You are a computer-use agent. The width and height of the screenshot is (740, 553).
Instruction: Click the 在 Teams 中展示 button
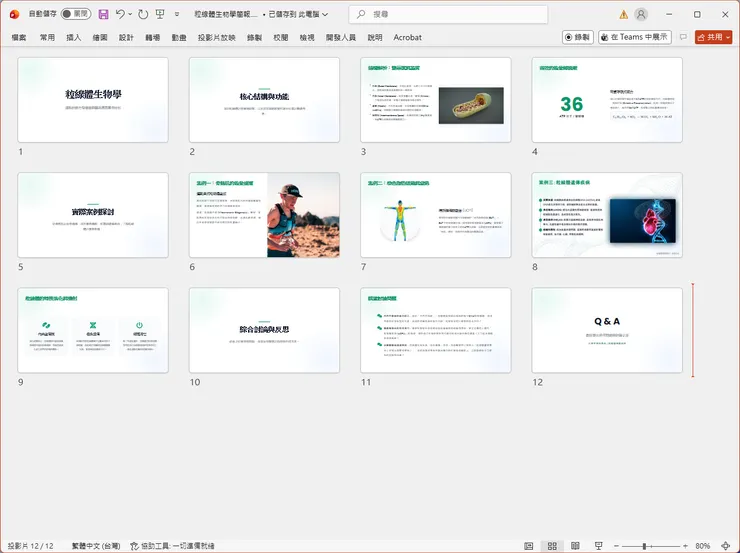[x=635, y=37]
